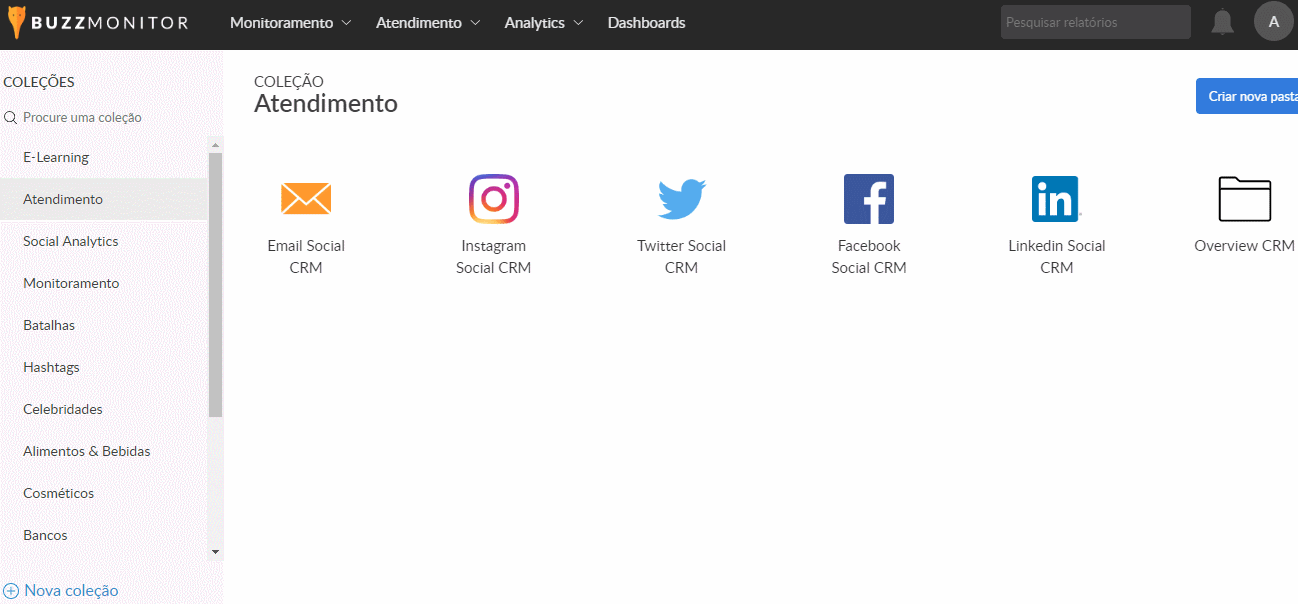Open the Dashboards menu item
Viewport: 1298px width, 604px height.
tap(646, 23)
